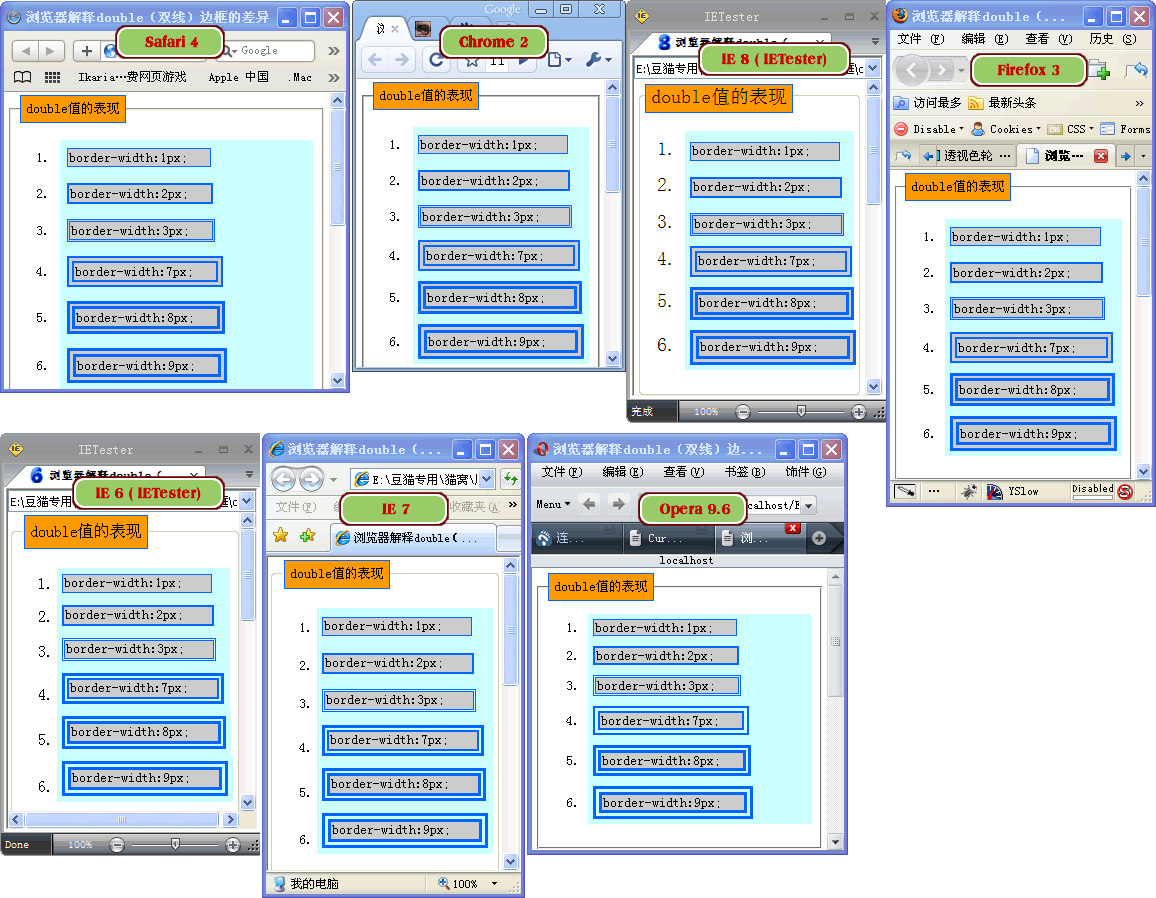
Task: Open Firefox's 编辑 menu
Action: [984, 39]
